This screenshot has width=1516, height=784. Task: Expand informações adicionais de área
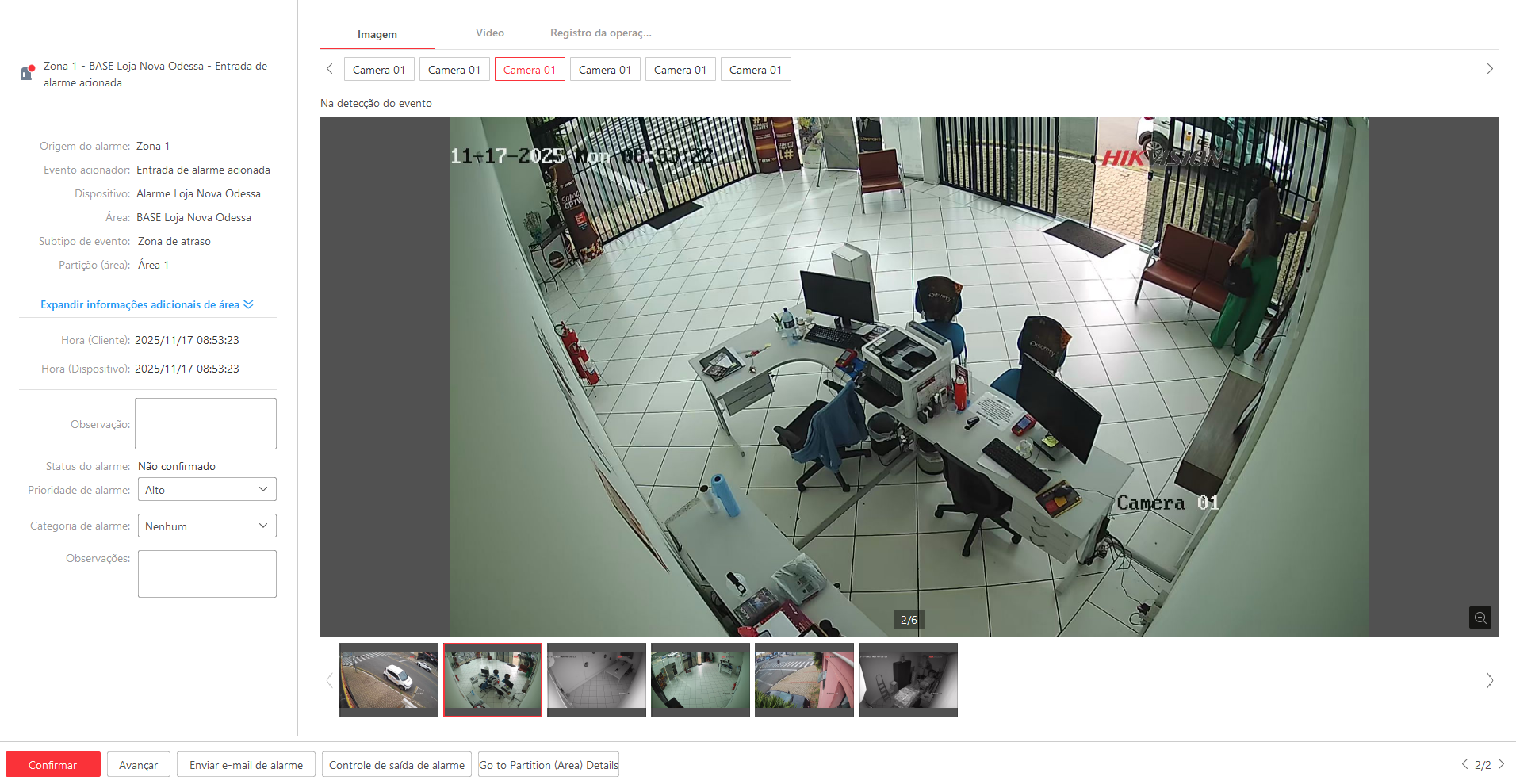click(x=147, y=304)
